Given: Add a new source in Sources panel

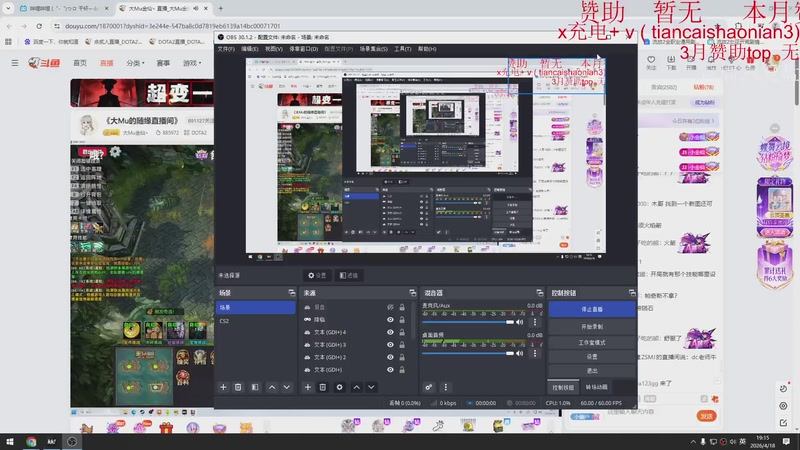Looking at the screenshot, I should click(308, 387).
